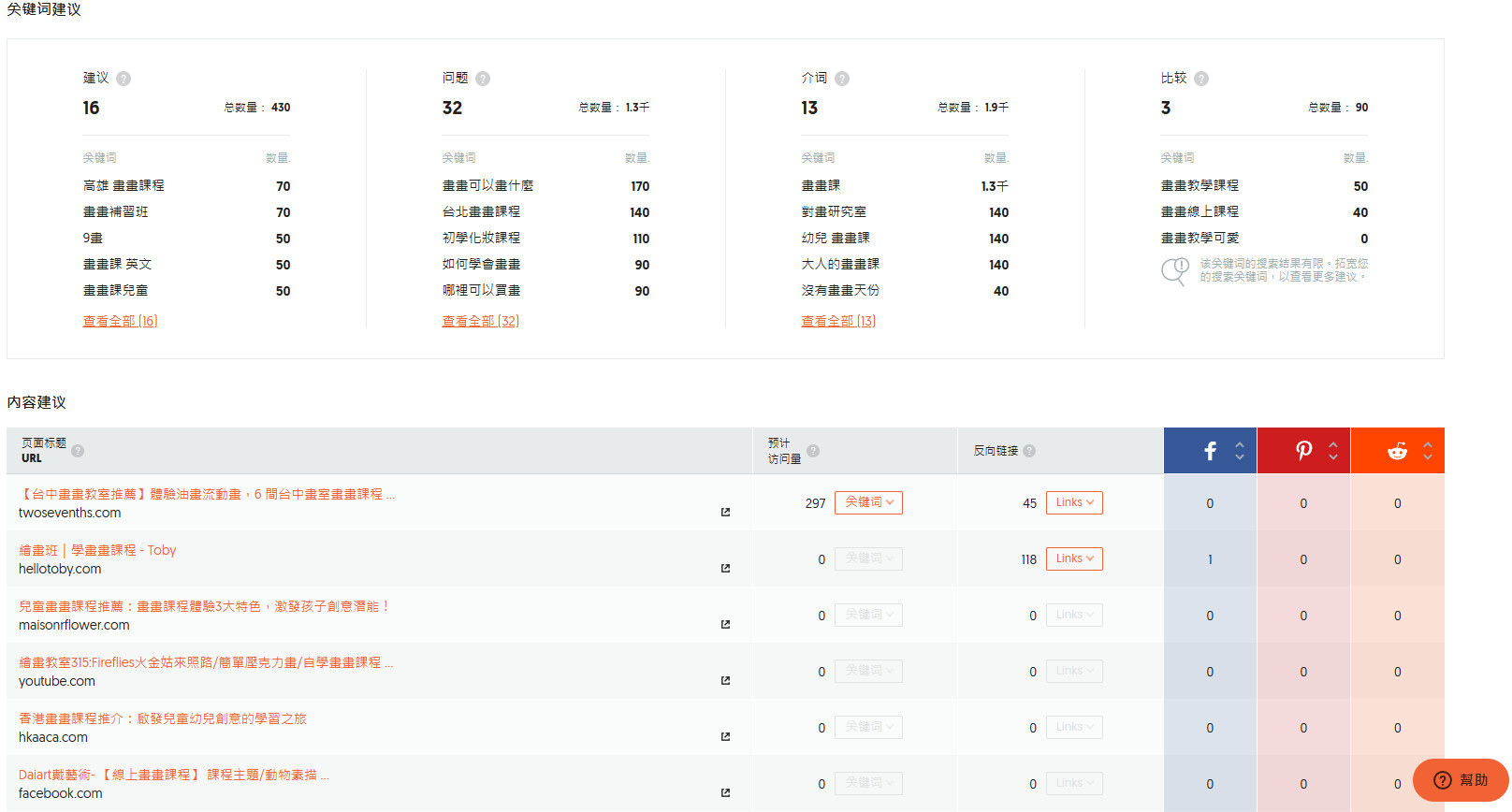Open the hellotoby.com external link icon
The height and width of the screenshot is (812, 1512).
point(725,569)
